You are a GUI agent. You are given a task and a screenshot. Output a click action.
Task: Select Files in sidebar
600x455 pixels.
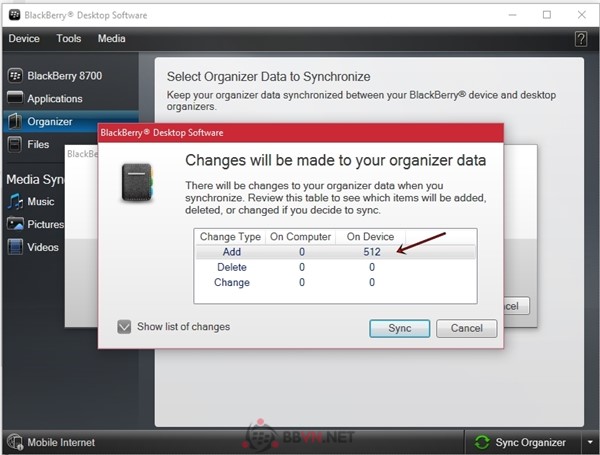click(38, 145)
